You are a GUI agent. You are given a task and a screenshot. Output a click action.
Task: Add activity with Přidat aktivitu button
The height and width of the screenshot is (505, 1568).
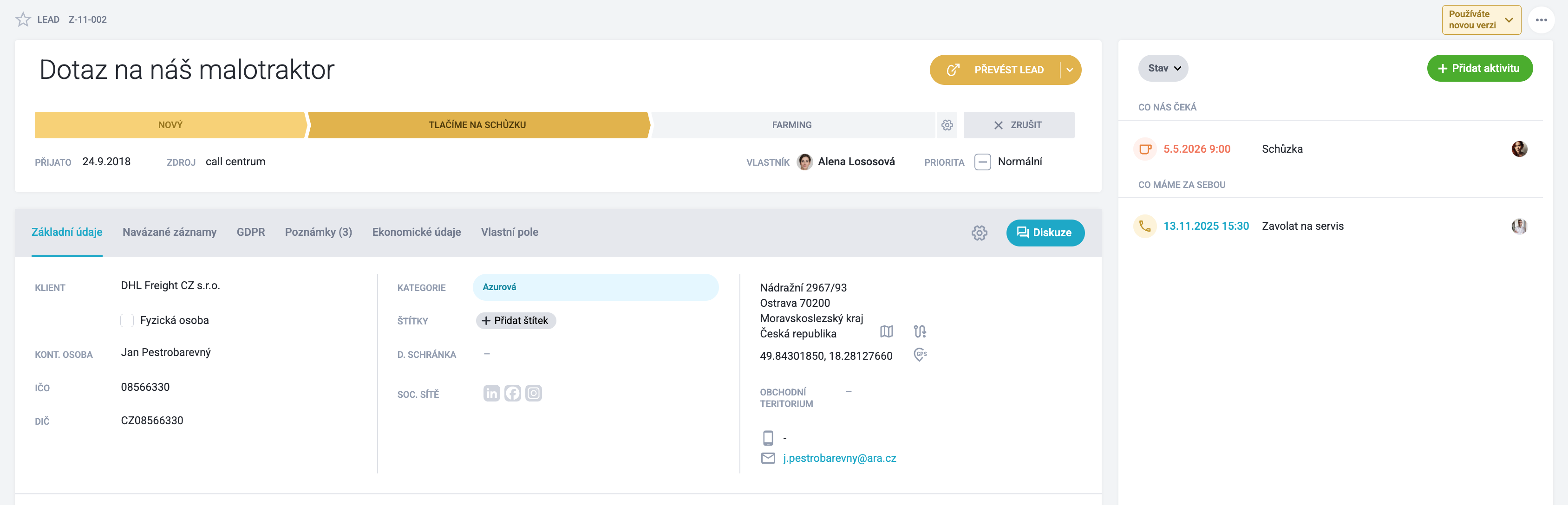tap(1479, 68)
